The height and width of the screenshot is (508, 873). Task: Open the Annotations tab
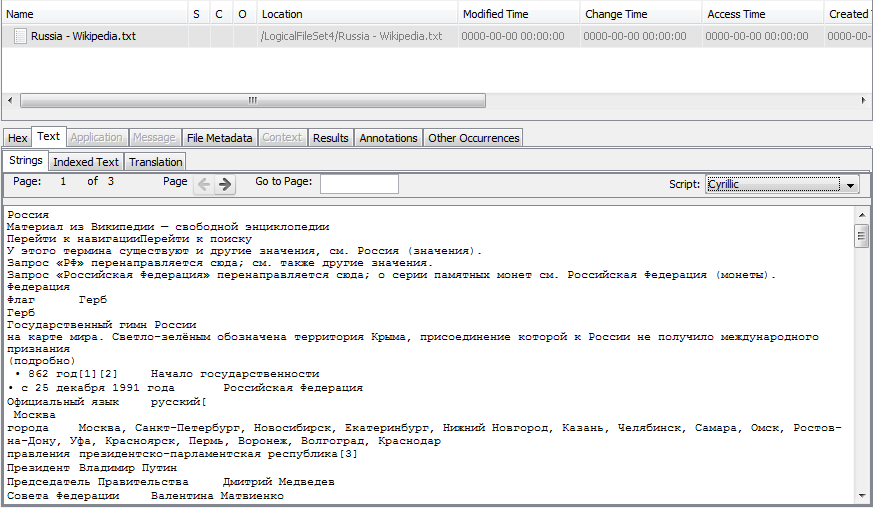click(x=388, y=138)
